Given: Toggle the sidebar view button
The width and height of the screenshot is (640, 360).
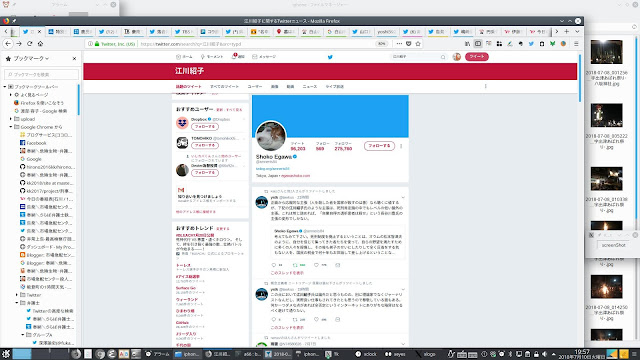Looking at the screenshot, I should [478, 44].
